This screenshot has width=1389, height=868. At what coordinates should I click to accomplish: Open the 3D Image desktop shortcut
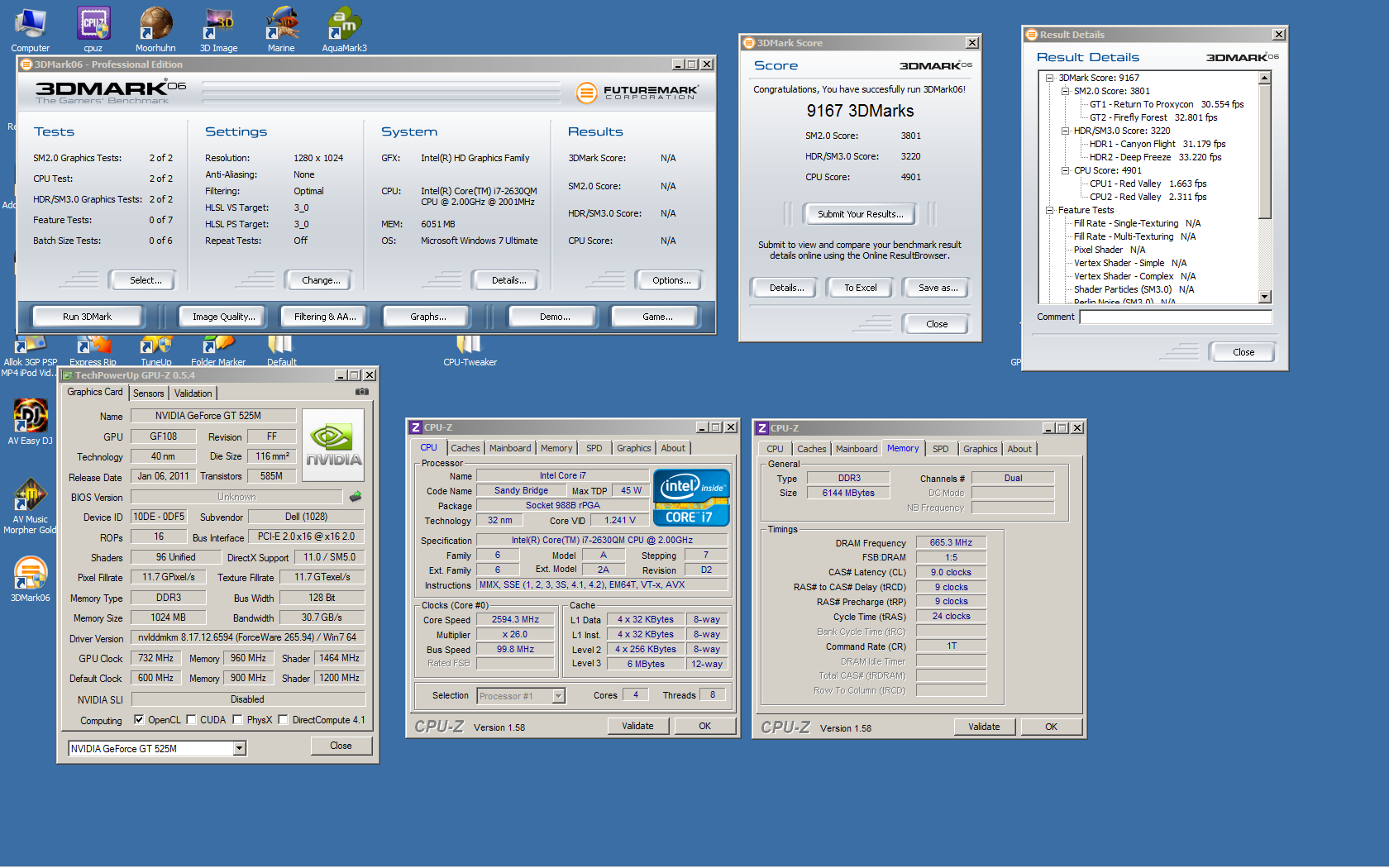(x=218, y=29)
